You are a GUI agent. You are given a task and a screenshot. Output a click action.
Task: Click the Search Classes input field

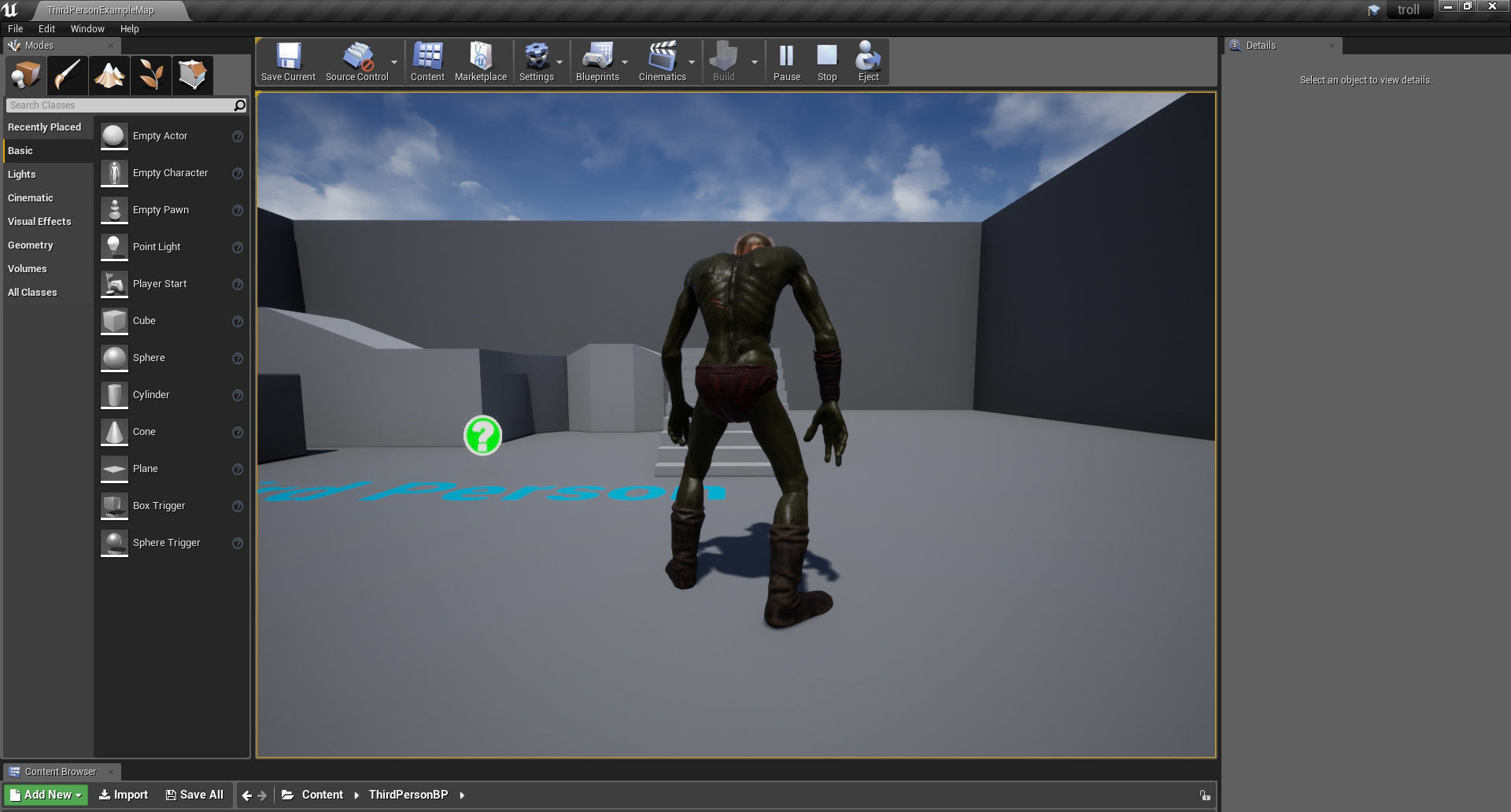[x=119, y=105]
